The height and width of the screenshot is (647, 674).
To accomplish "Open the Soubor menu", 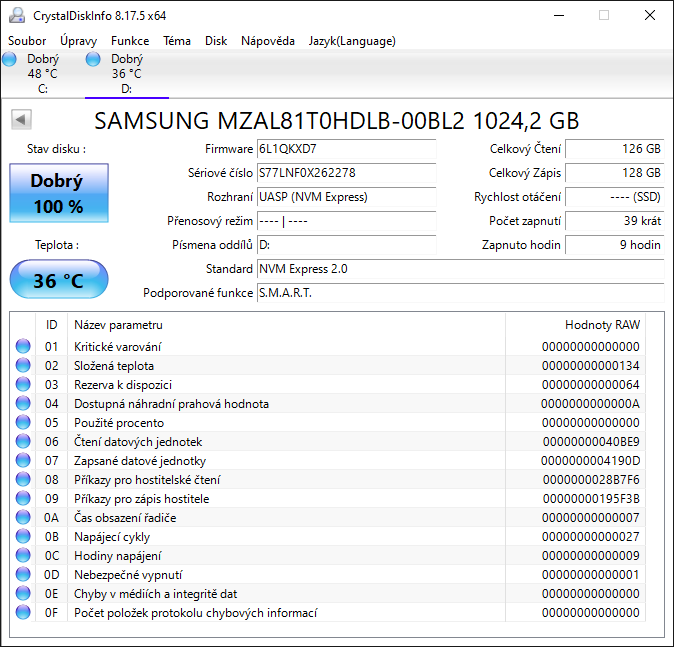I will point(27,41).
